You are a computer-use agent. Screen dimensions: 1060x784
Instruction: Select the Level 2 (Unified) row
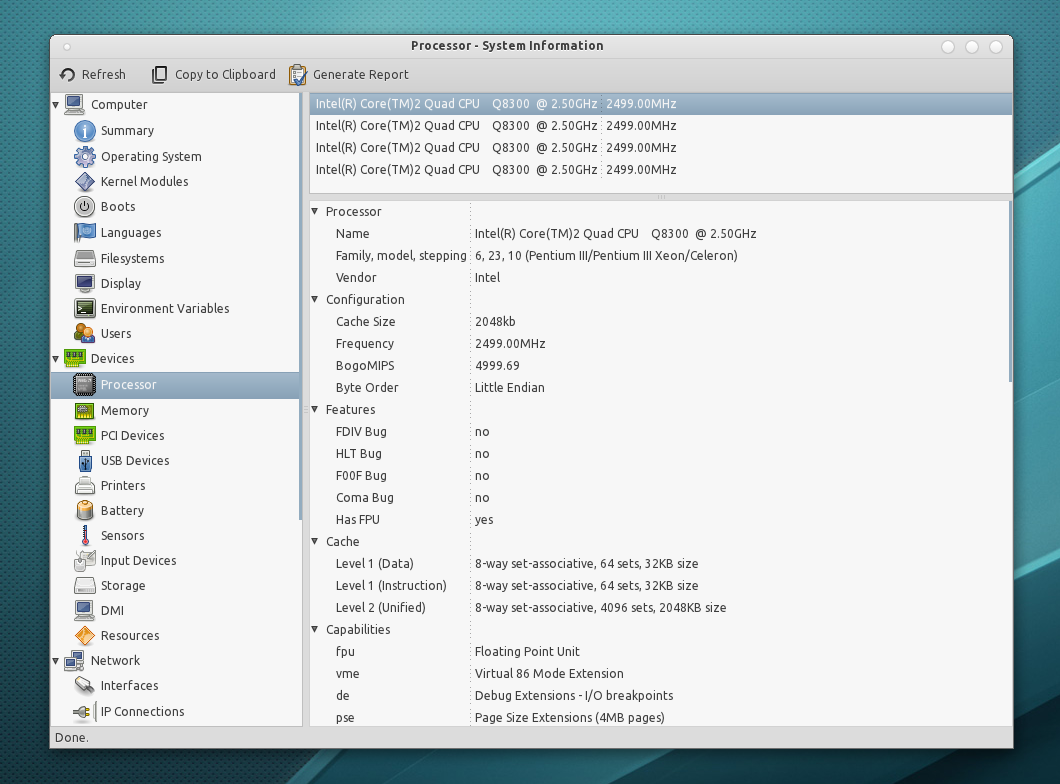[660, 608]
